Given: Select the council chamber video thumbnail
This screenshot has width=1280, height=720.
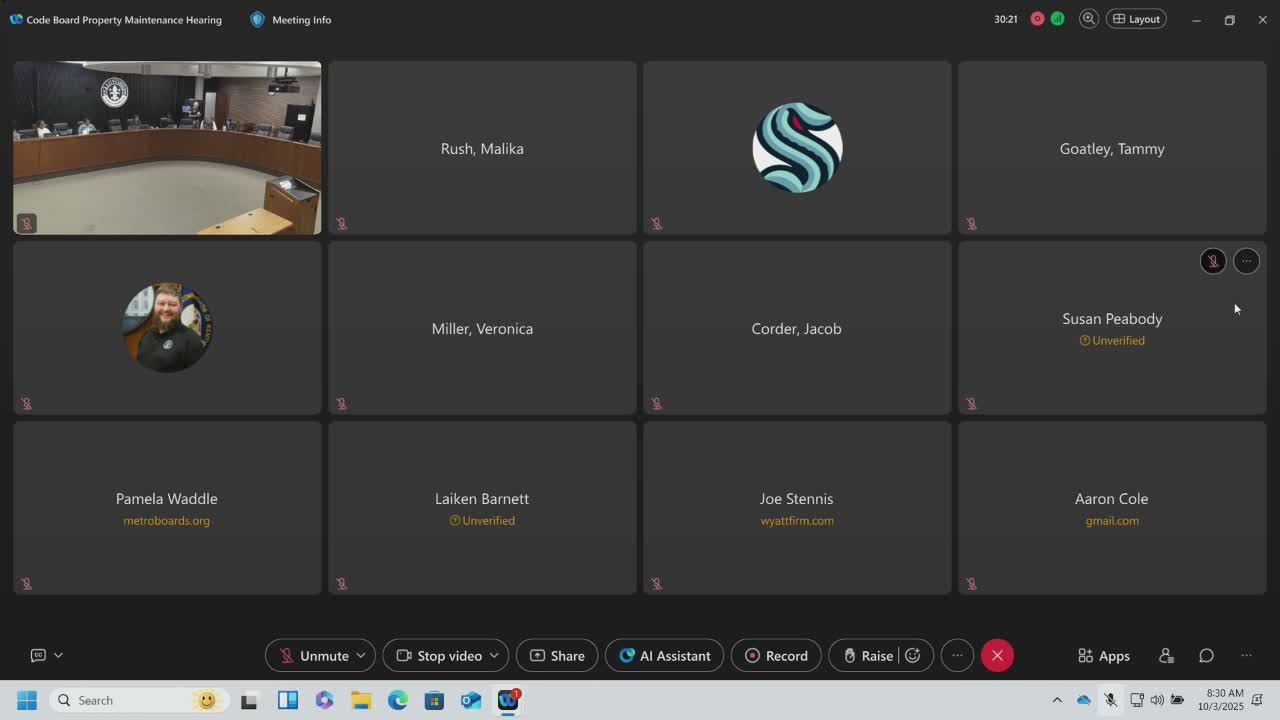Looking at the screenshot, I should pos(167,148).
